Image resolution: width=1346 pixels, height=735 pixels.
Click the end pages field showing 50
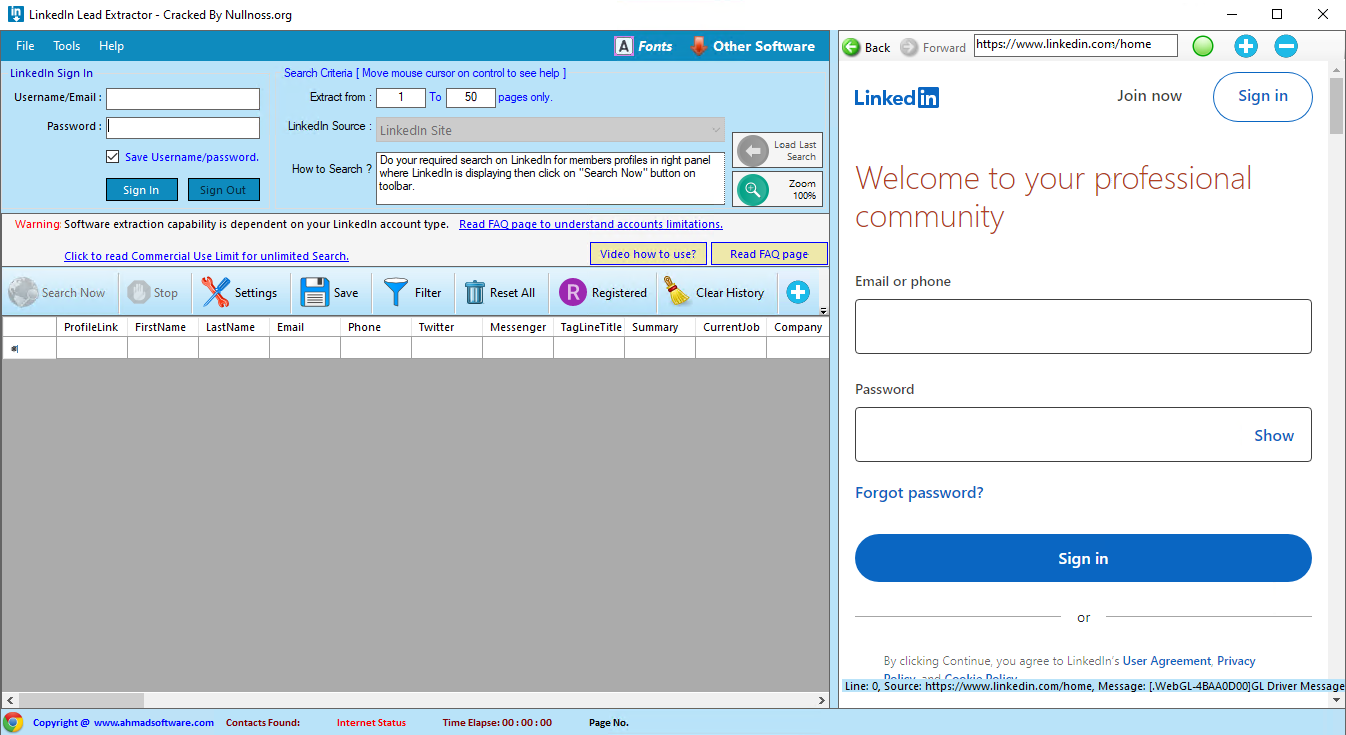tap(471, 97)
